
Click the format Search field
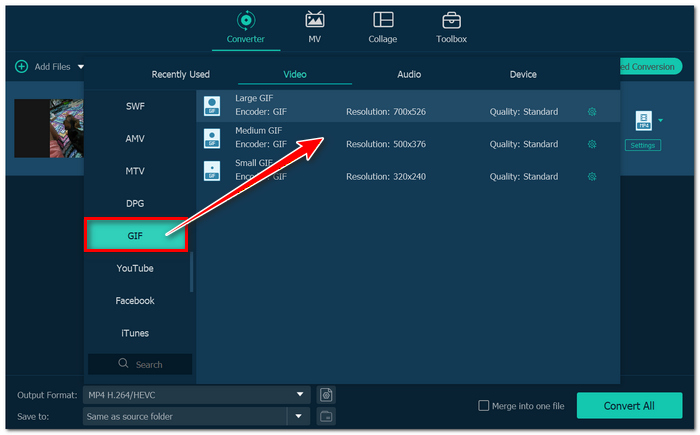[x=140, y=364]
